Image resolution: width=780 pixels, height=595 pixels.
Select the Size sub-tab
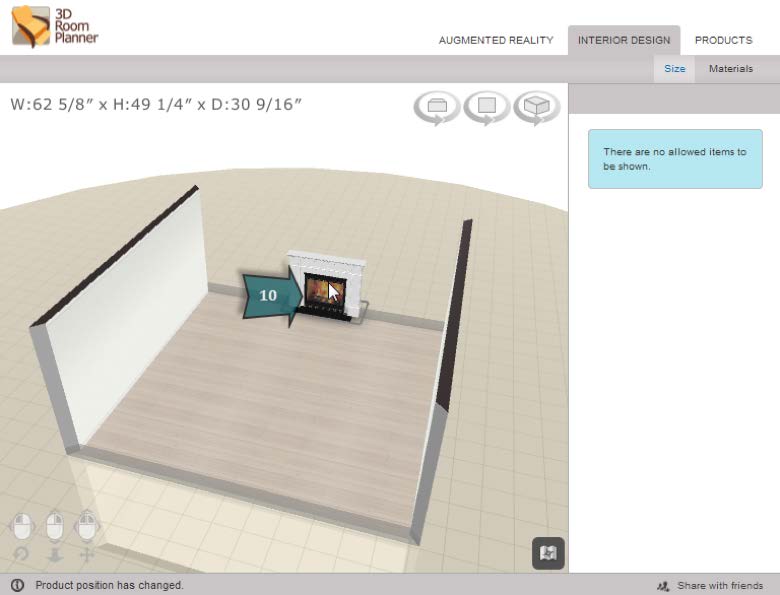(x=675, y=69)
